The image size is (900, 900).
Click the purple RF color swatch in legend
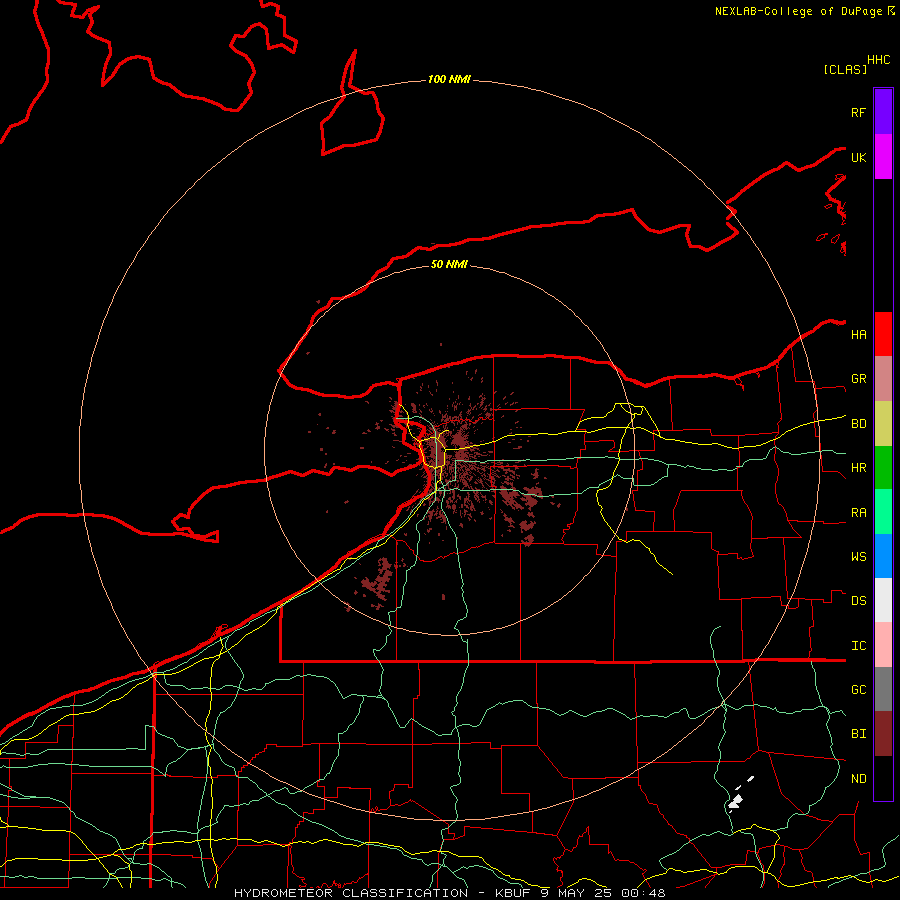point(883,112)
